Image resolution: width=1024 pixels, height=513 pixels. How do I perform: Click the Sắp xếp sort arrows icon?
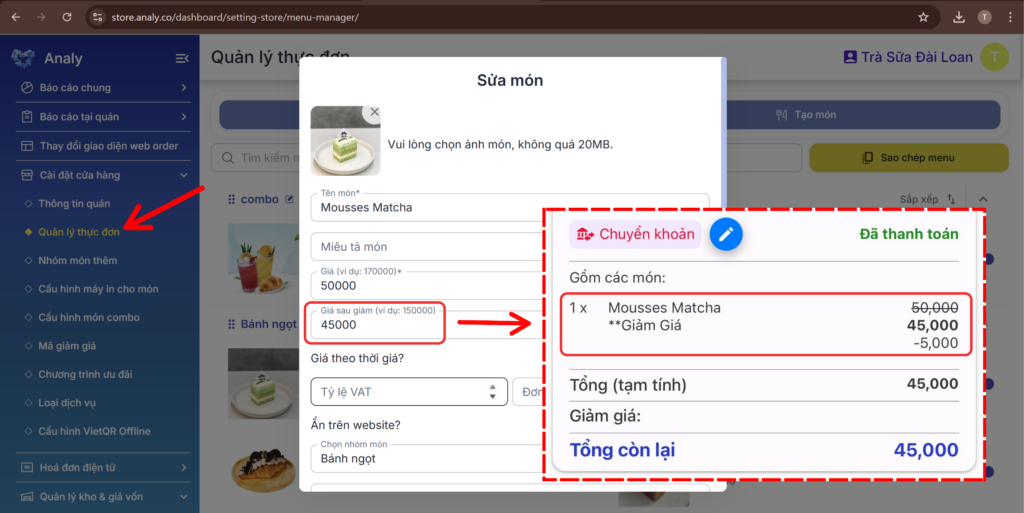(952, 199)
